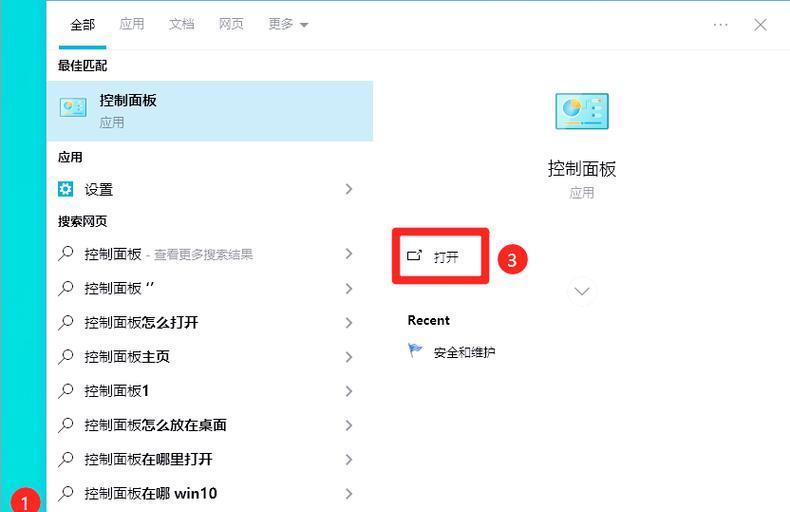The height and width of the screenshot is (512, 790).
Task: Select web suggestion 控制面板怎么打开
Action: [x=210, y=323]
